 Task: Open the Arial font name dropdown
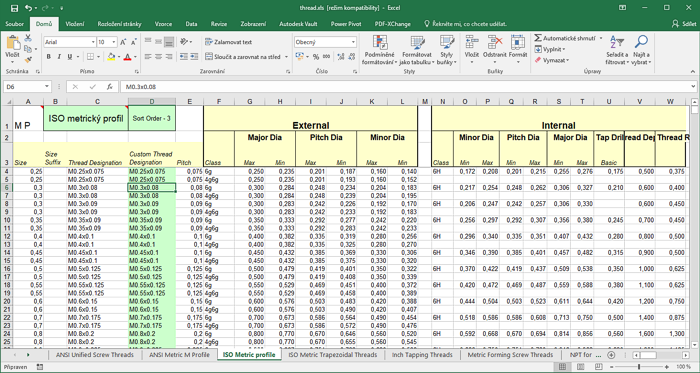[x=93, y=42]
